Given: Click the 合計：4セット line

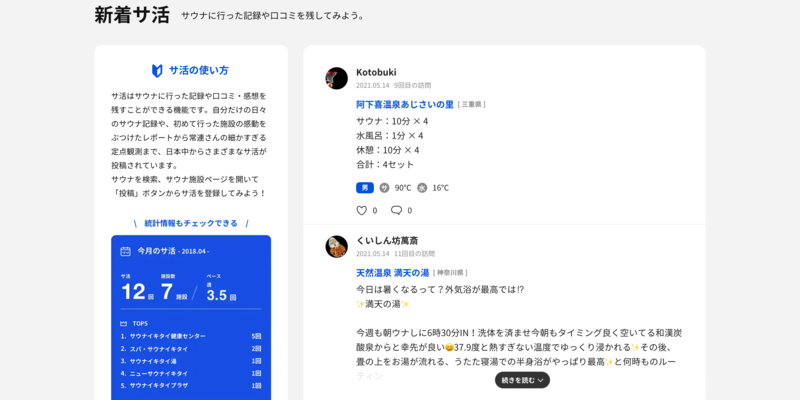Looking at the screenshot, I should pyautogui.click(x=385, y=164).
